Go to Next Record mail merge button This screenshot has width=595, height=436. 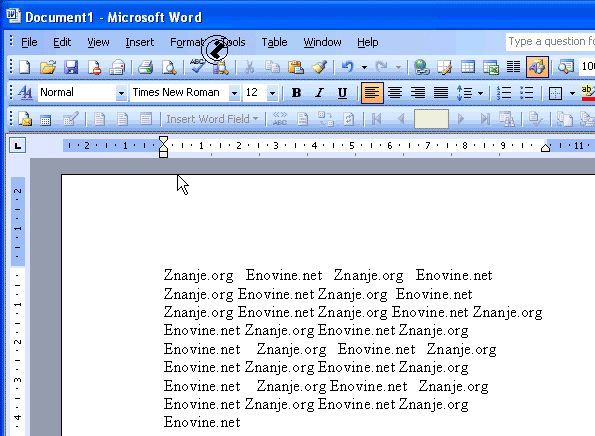pos(461,119)
